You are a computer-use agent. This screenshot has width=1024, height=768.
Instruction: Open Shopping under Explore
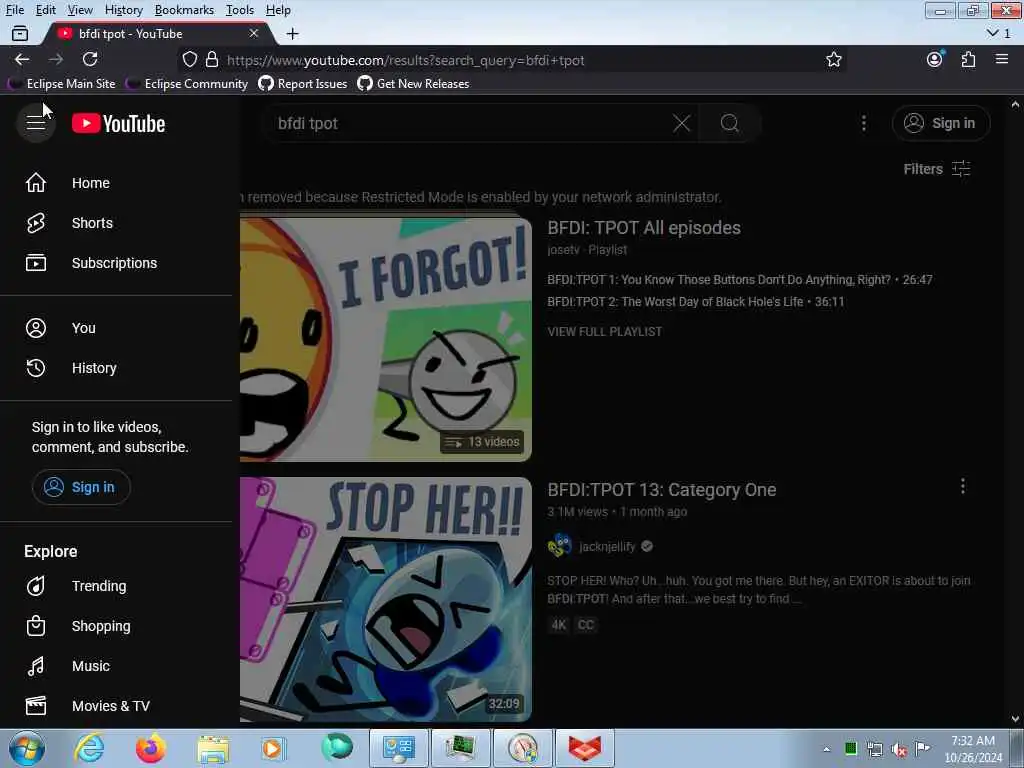coord(118,626)
